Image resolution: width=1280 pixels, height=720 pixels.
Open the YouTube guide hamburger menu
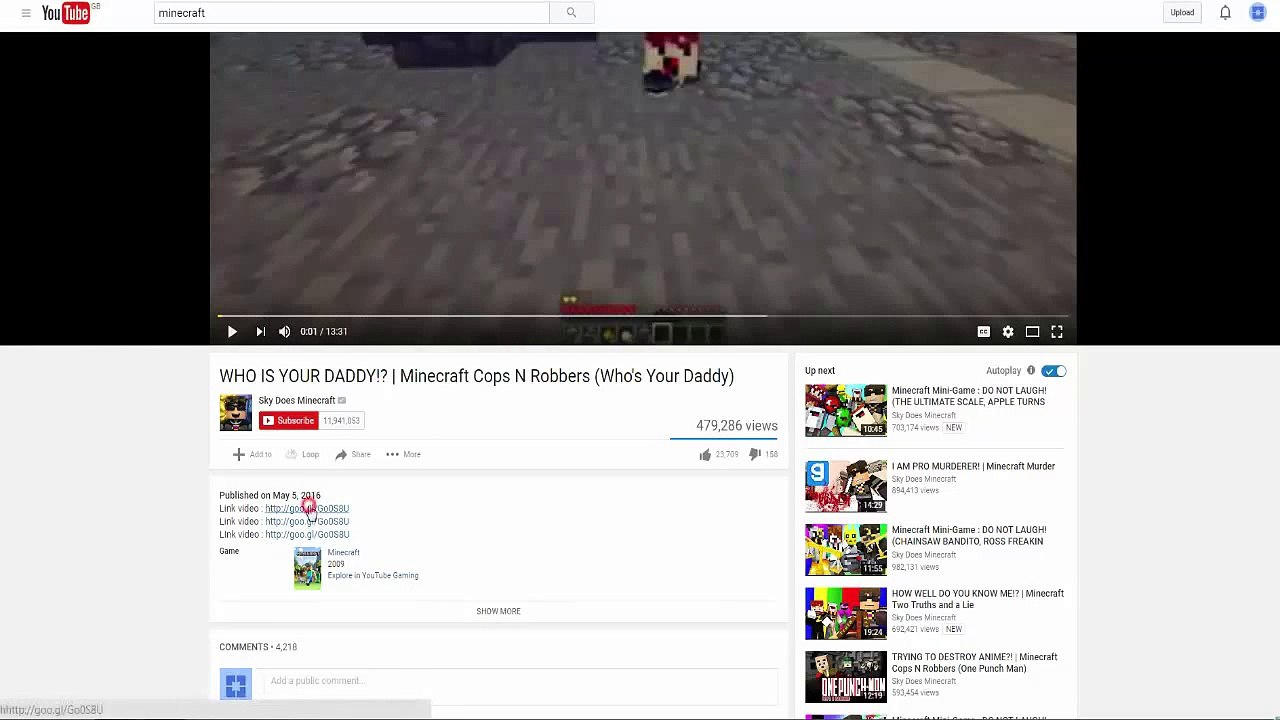[x=26, y=13]
